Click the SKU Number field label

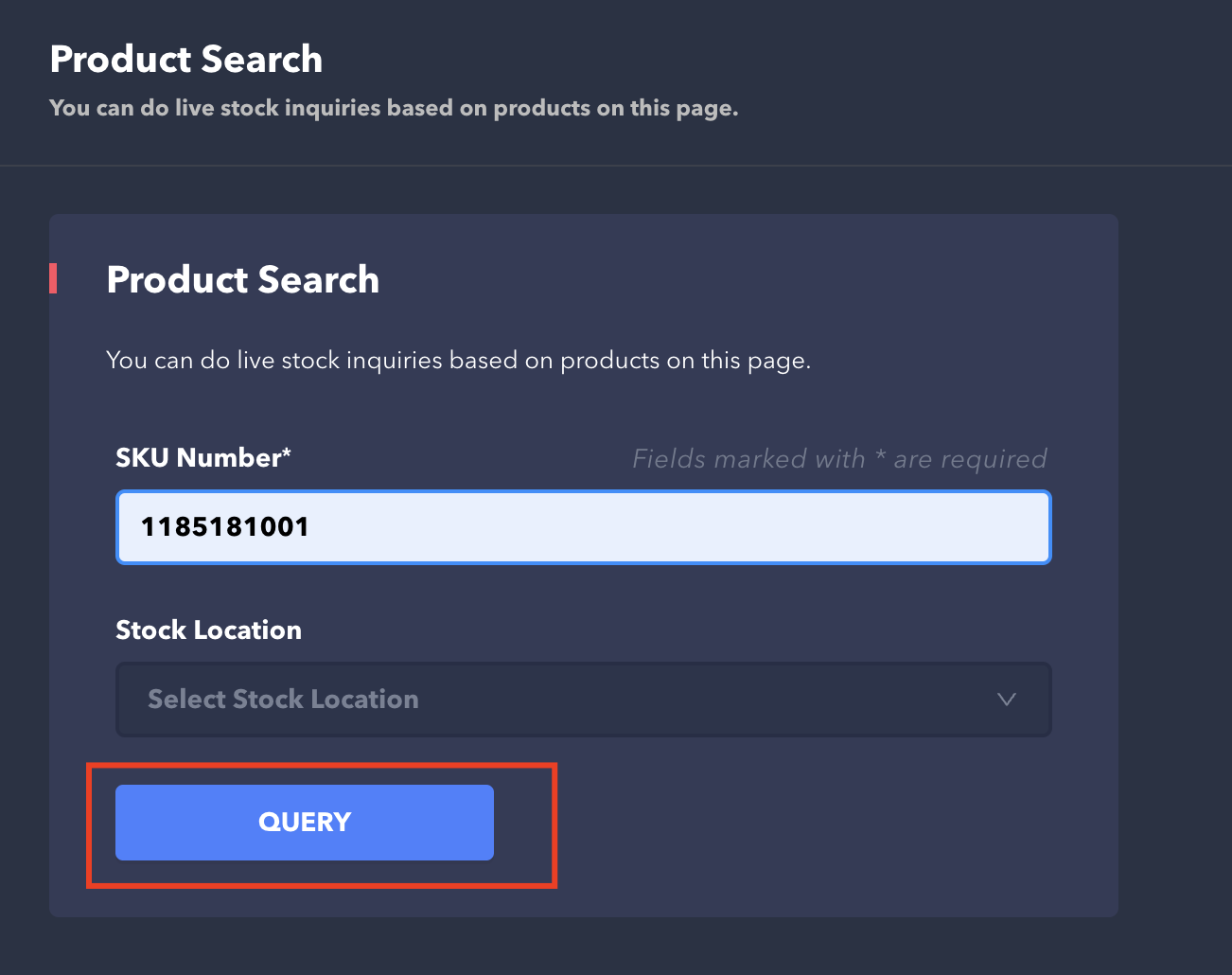click(x=197, y=458)
